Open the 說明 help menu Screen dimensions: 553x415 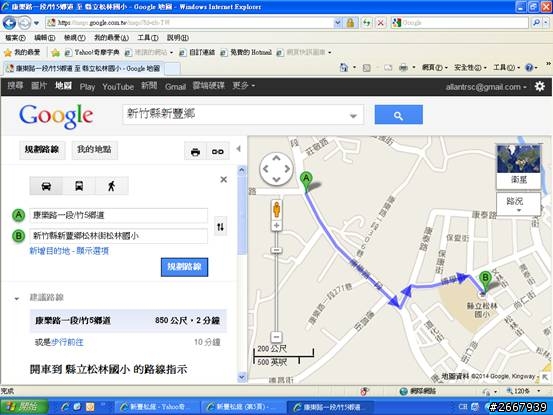coord(177,38)
